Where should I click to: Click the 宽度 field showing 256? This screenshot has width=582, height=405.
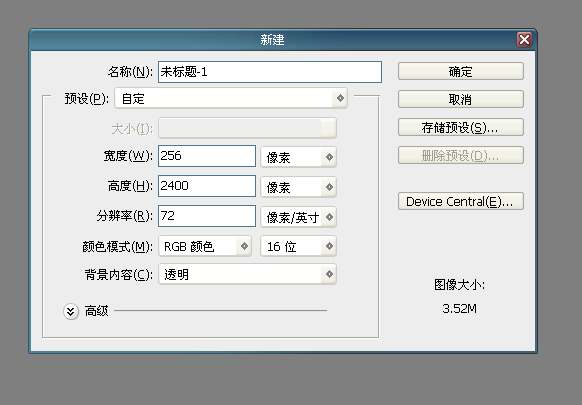tap(207, 156)
